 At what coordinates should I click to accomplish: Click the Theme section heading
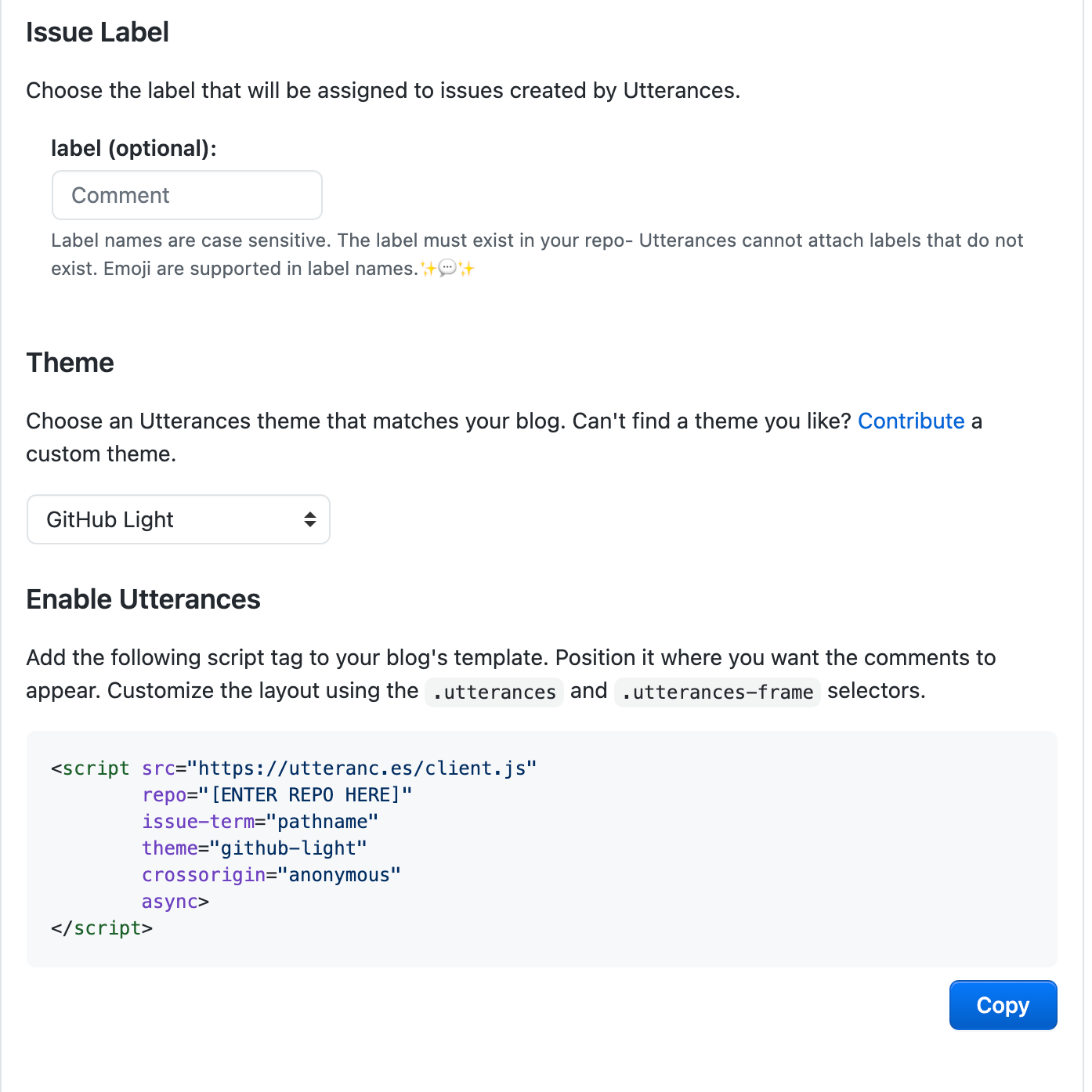(x=71, y=363)
